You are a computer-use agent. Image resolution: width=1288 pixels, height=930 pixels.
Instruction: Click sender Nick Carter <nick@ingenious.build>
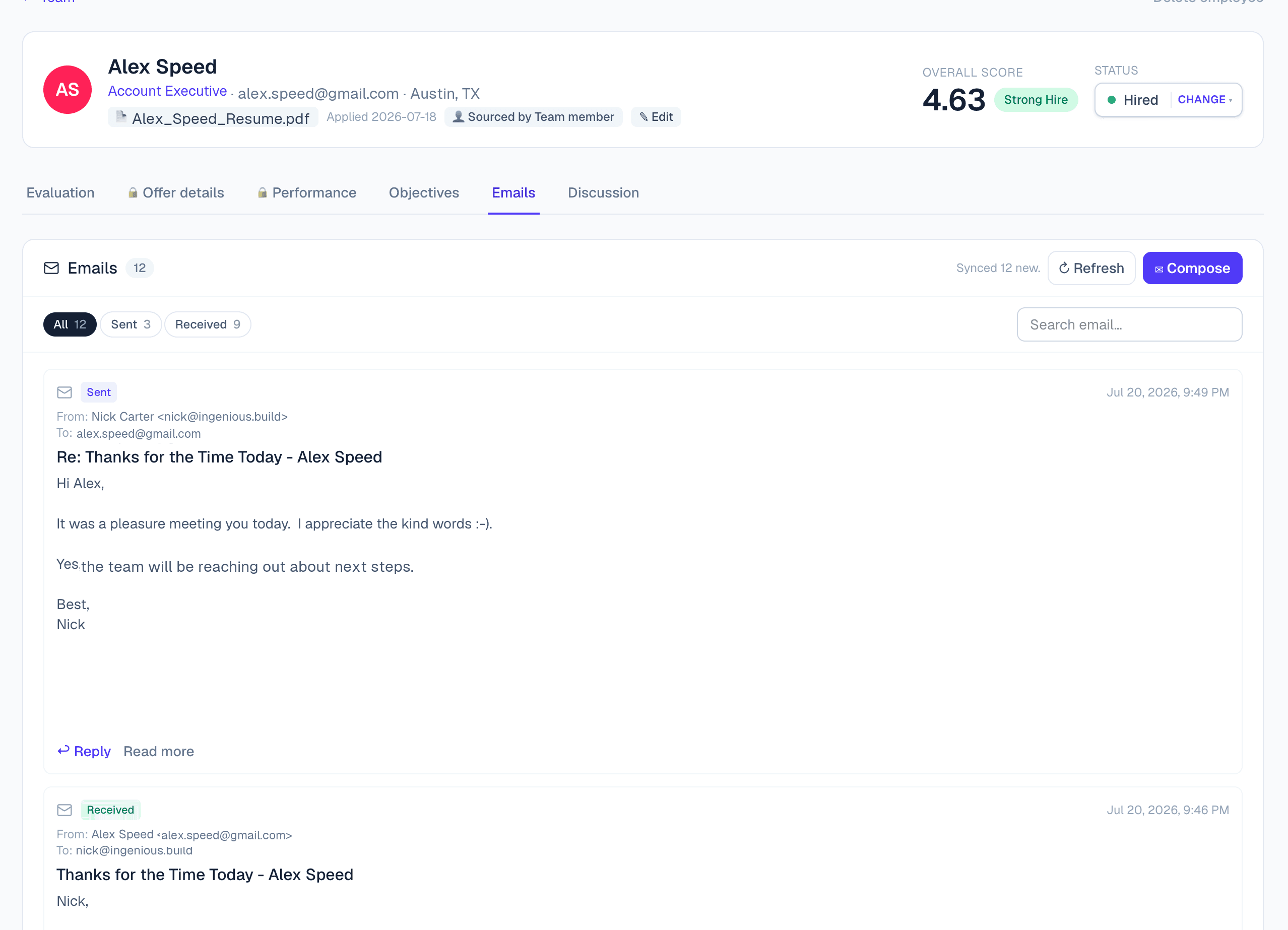[189, 417]
